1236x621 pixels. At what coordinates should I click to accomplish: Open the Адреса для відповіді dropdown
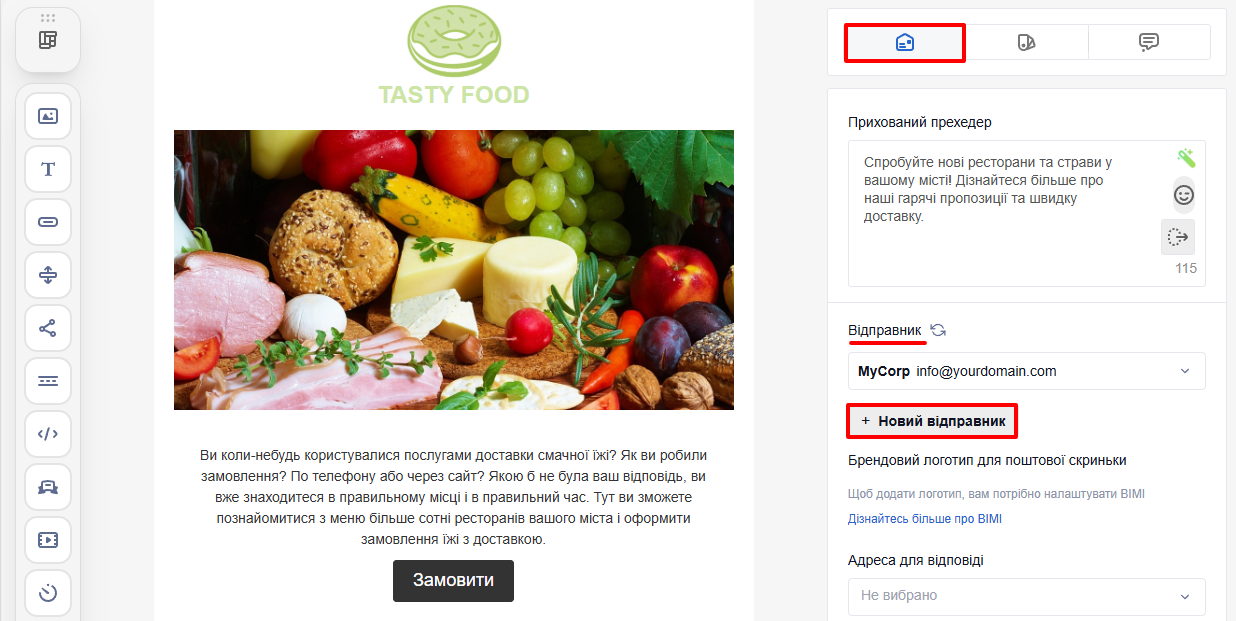pyautogui.click(x=1027, y=596)
